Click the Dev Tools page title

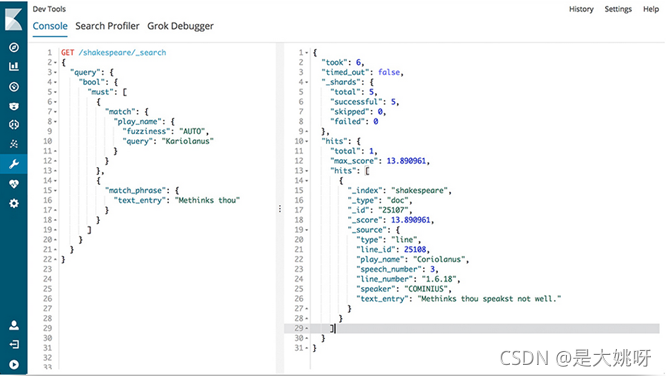point(49,9)
